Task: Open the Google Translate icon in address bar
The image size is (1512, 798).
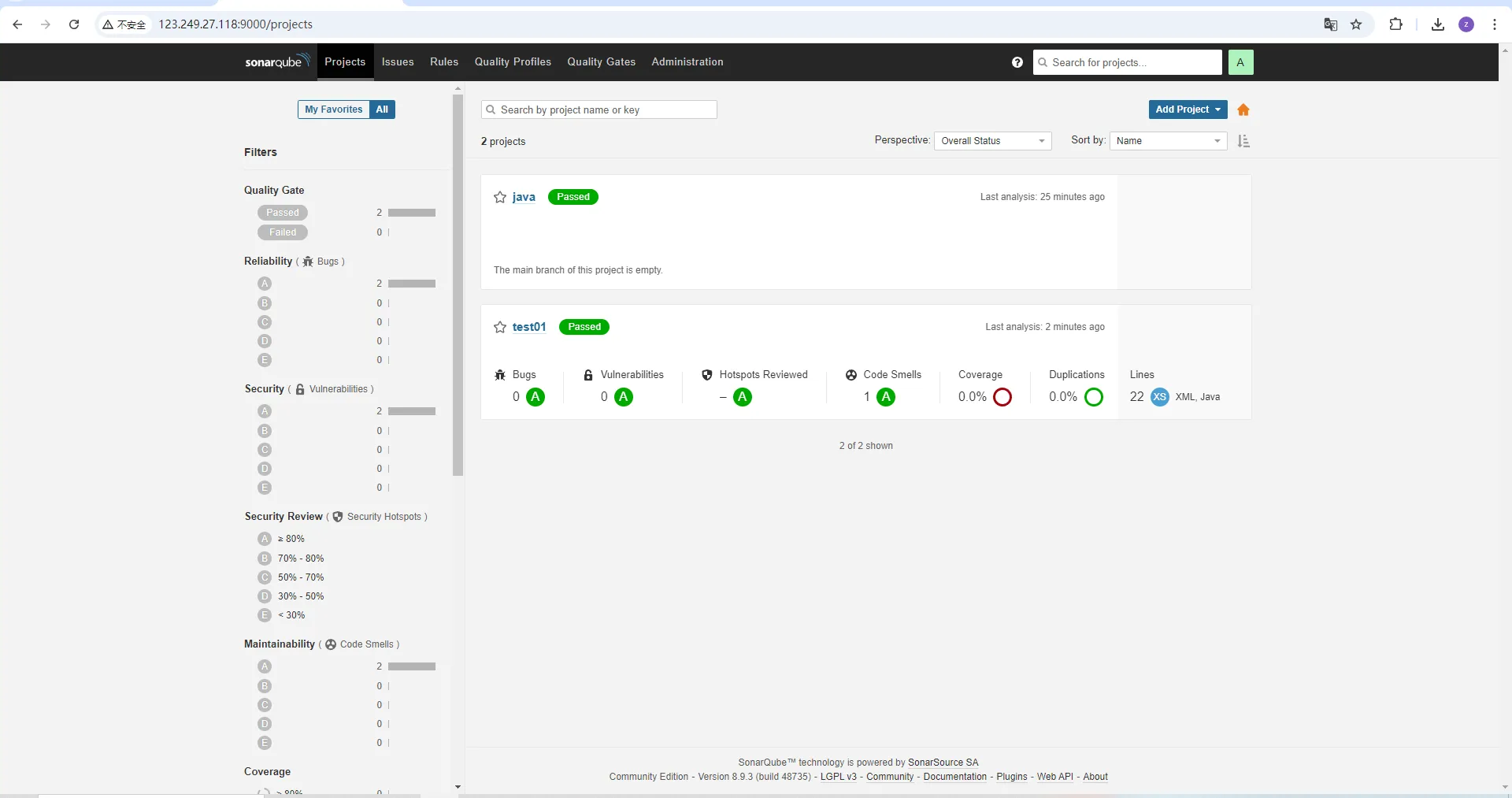Action: 1331,24
